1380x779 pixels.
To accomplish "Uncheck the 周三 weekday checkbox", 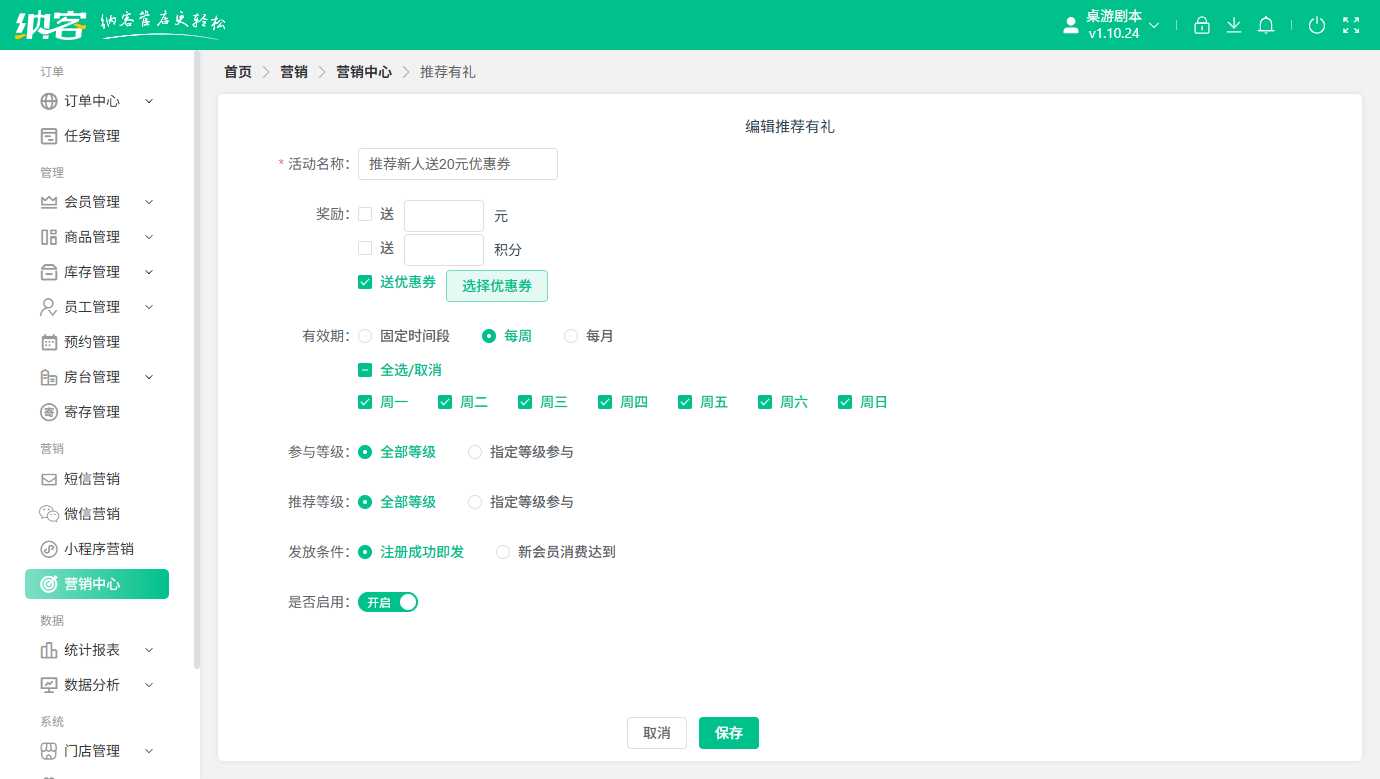I will pos(525,401).
